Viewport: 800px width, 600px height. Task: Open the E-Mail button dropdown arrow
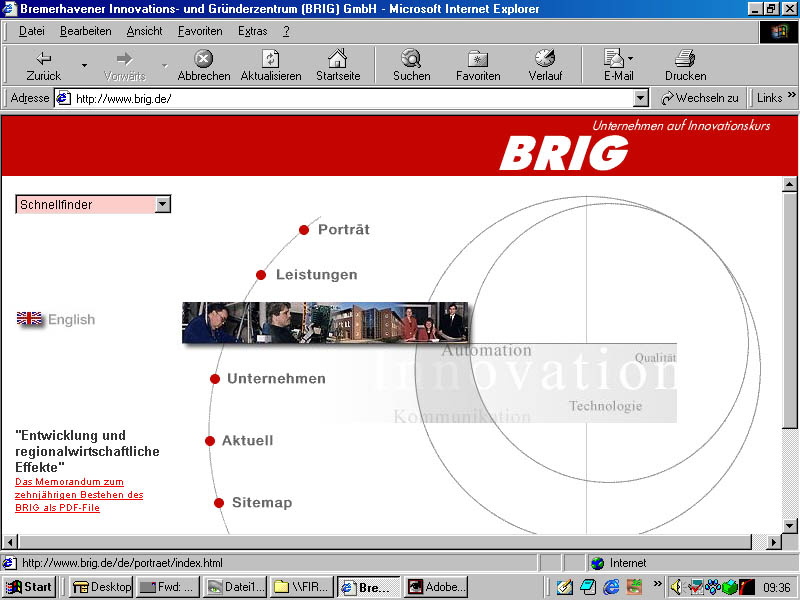click(631, 58)
